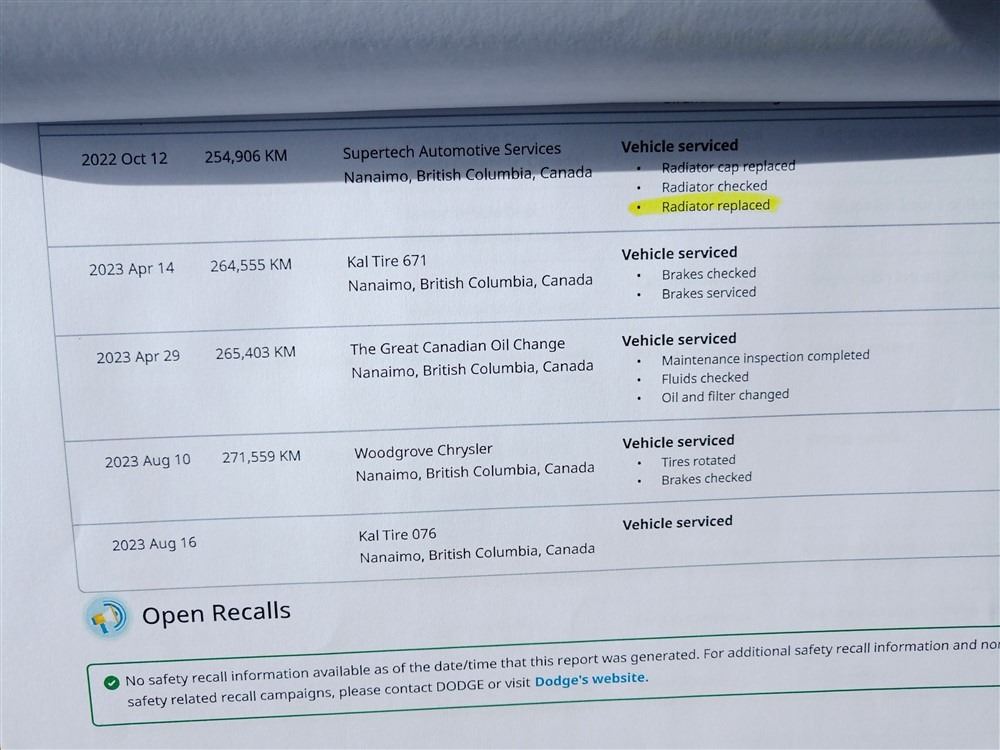Click the Kal Tire 671 service entry
1000x750 pixels.
click(387, 261)
